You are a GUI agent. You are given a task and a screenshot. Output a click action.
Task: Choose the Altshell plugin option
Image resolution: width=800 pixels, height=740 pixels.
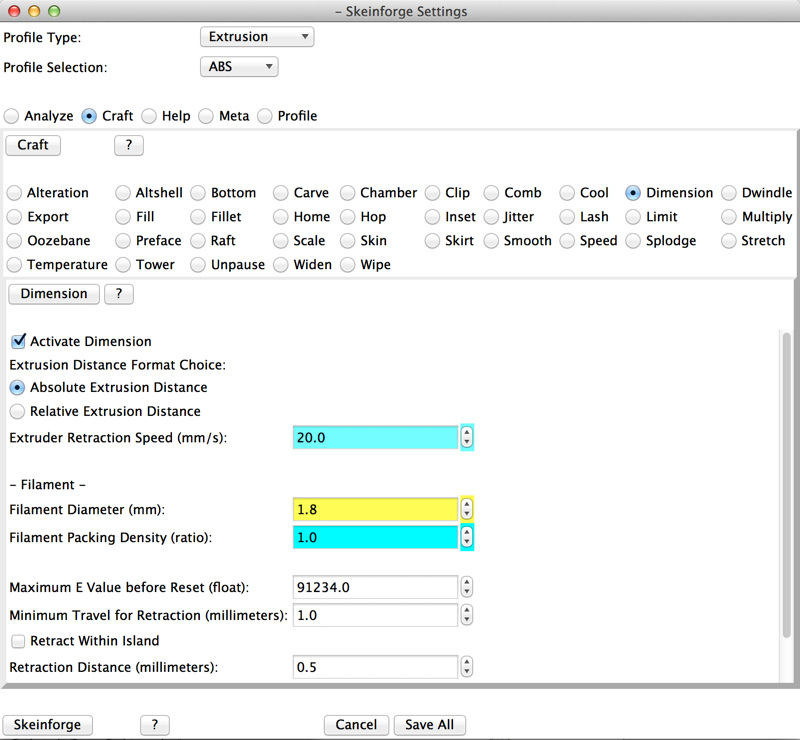(123, 193)
